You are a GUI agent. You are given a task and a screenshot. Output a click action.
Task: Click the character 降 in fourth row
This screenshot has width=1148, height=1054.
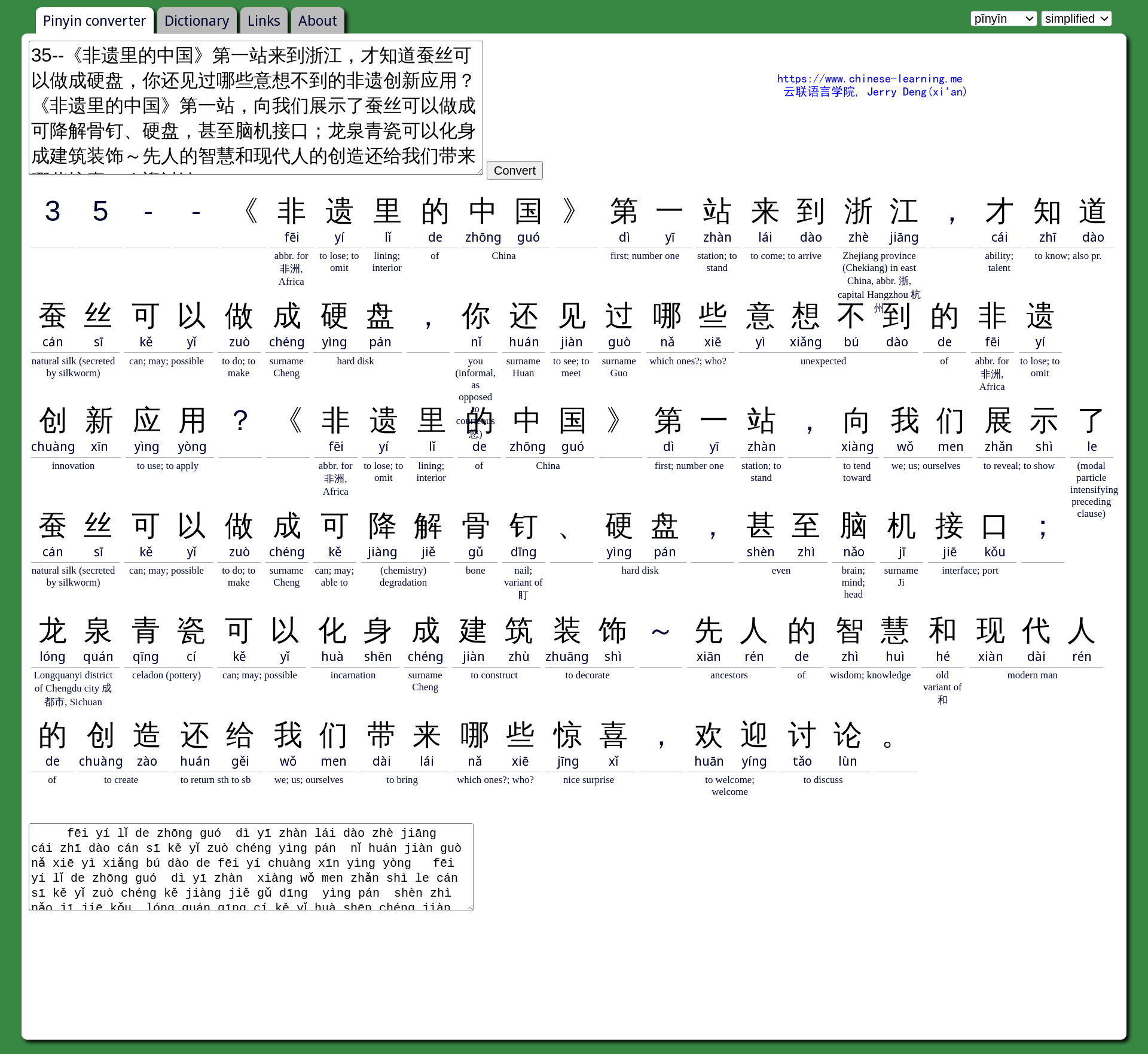click(x=382, y=526)
